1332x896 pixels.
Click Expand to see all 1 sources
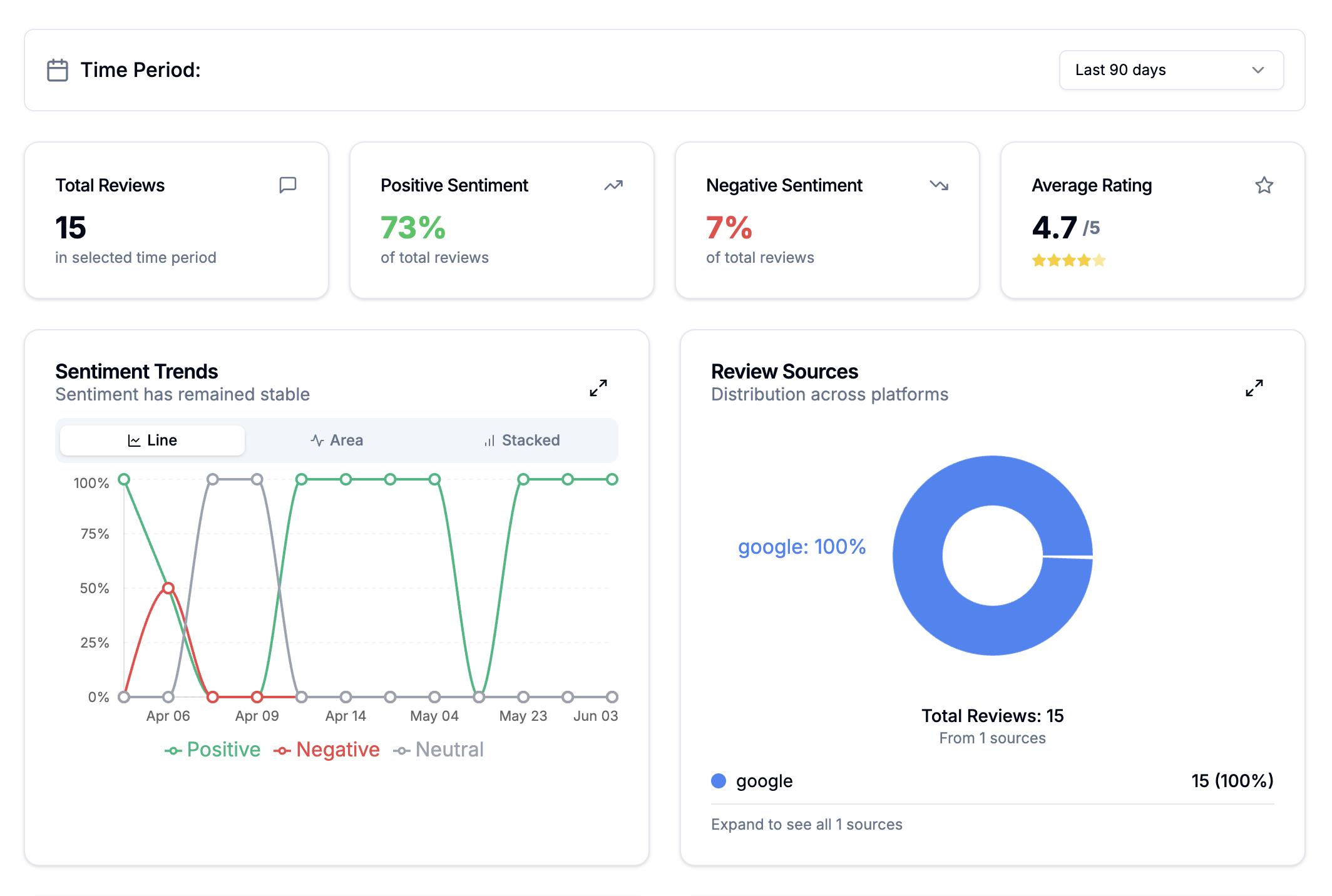click(806, 825)
